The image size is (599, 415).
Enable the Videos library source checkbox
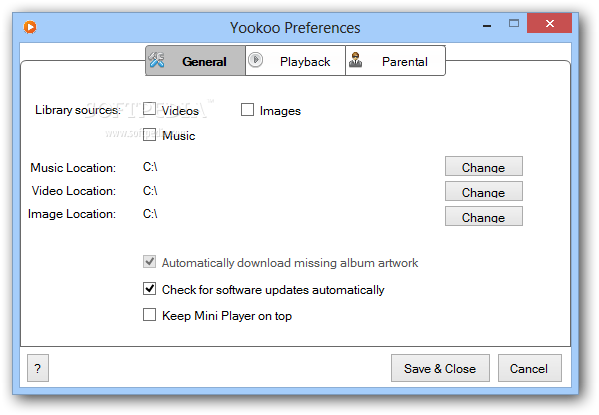pos(149,109)
